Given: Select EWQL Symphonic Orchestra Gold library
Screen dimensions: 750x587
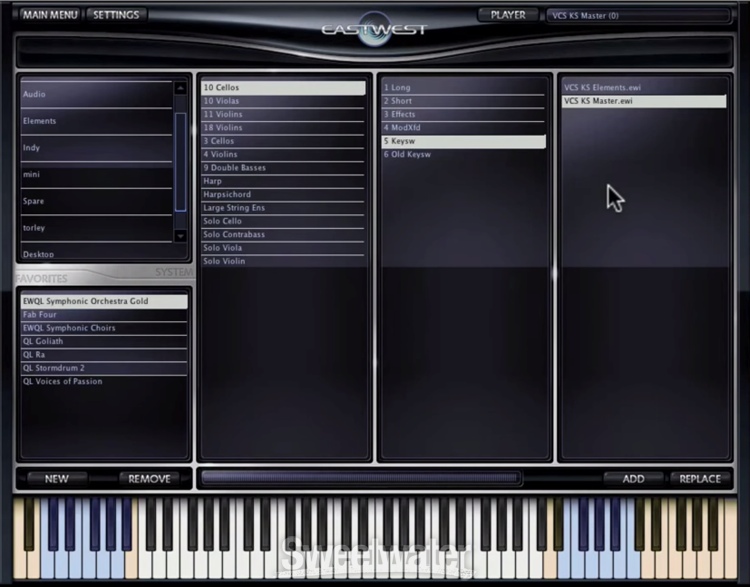Looking at the screenshot, I should pos(104,301).
